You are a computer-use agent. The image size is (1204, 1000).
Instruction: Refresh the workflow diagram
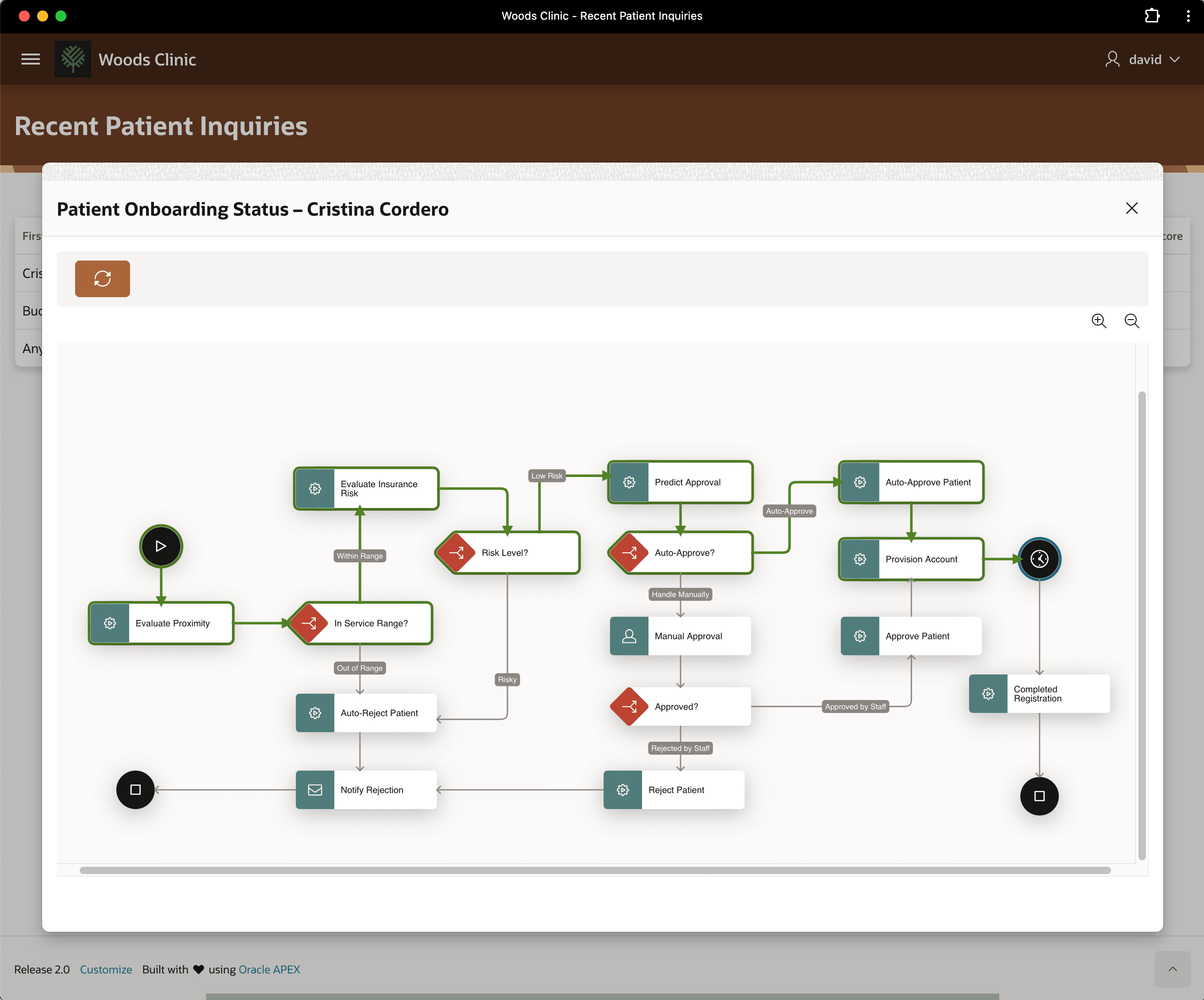[103, 278]
